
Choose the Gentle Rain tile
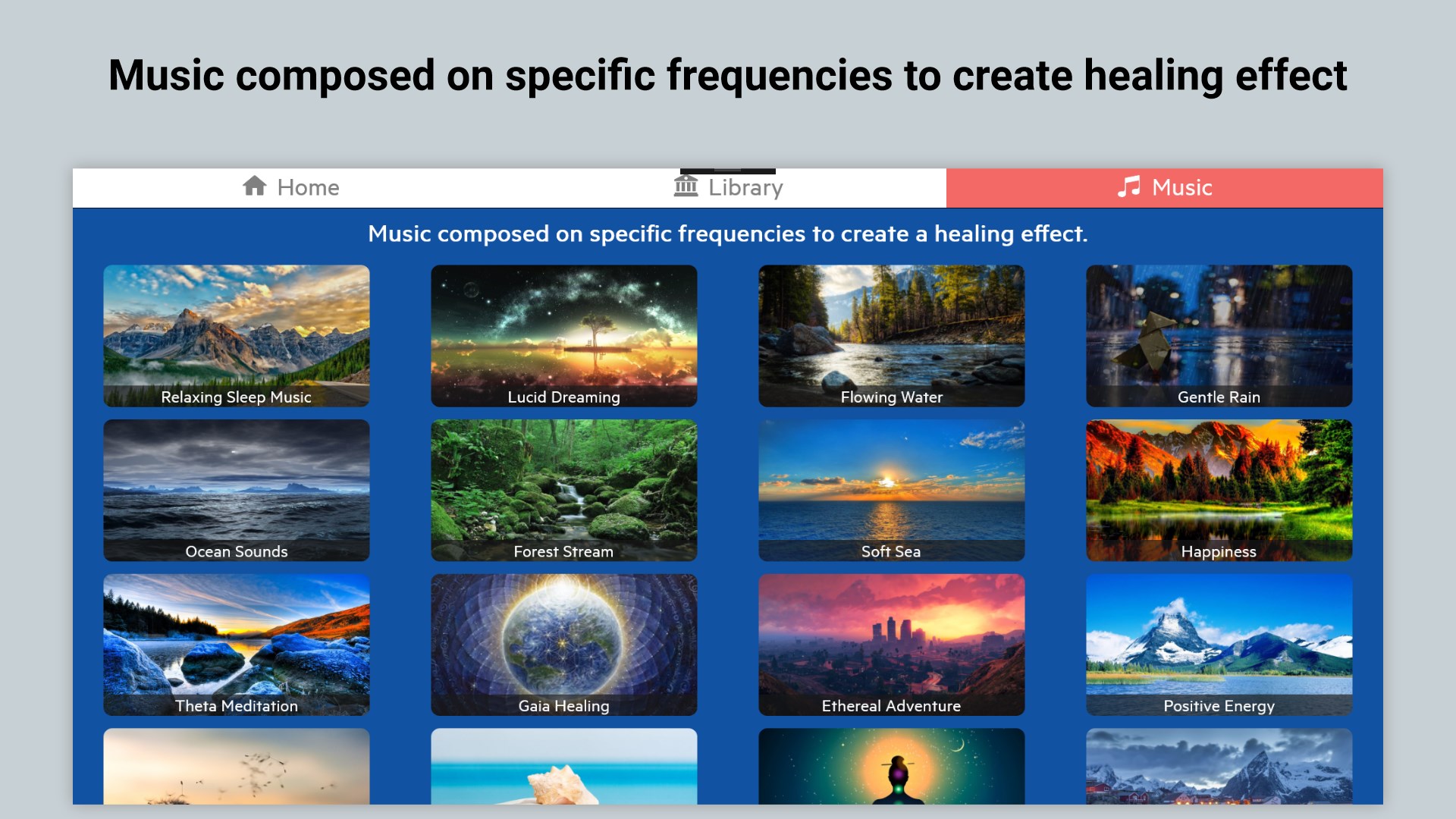pos(1219,335)
